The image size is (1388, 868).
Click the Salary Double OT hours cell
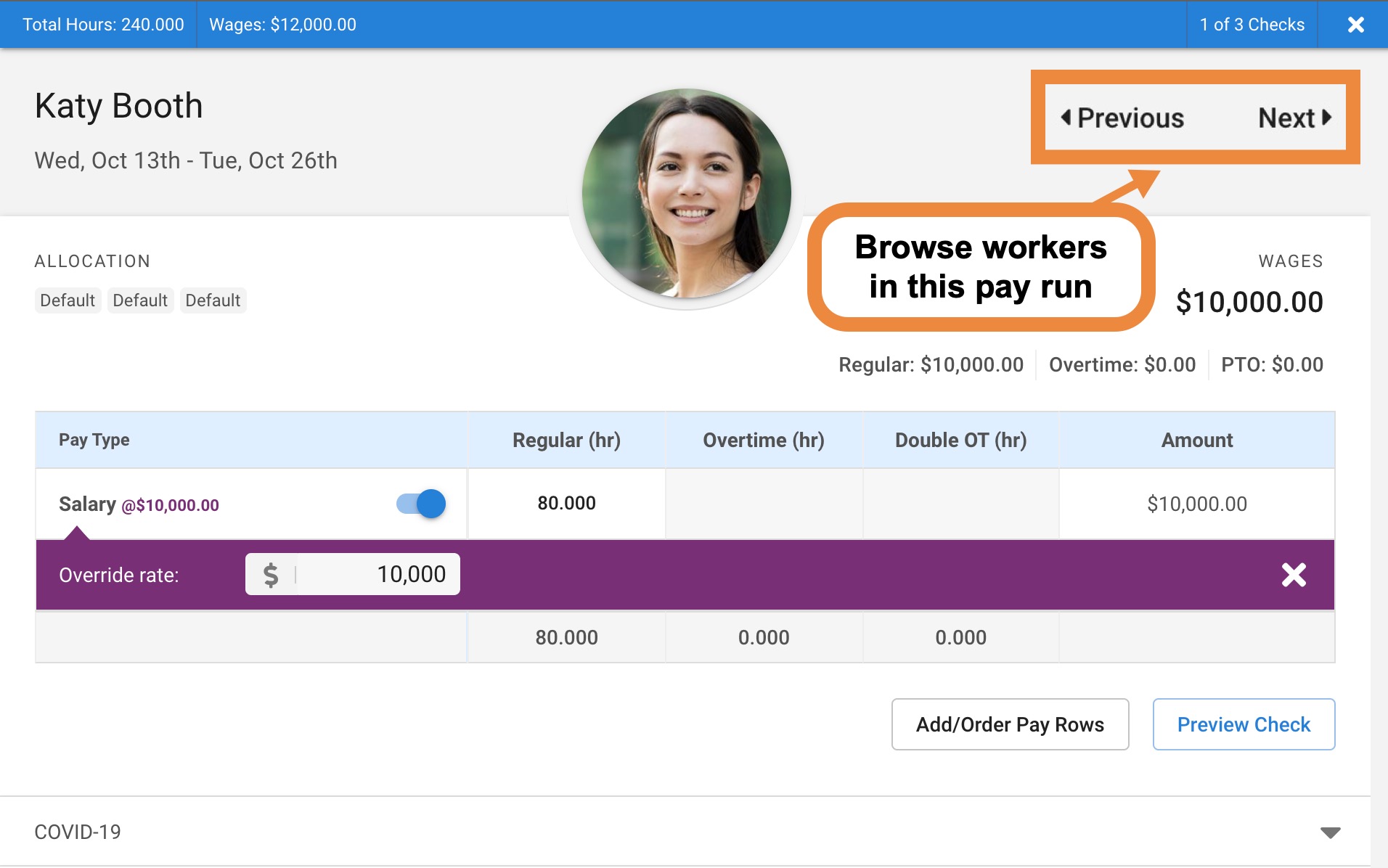(x=960, y=503)
